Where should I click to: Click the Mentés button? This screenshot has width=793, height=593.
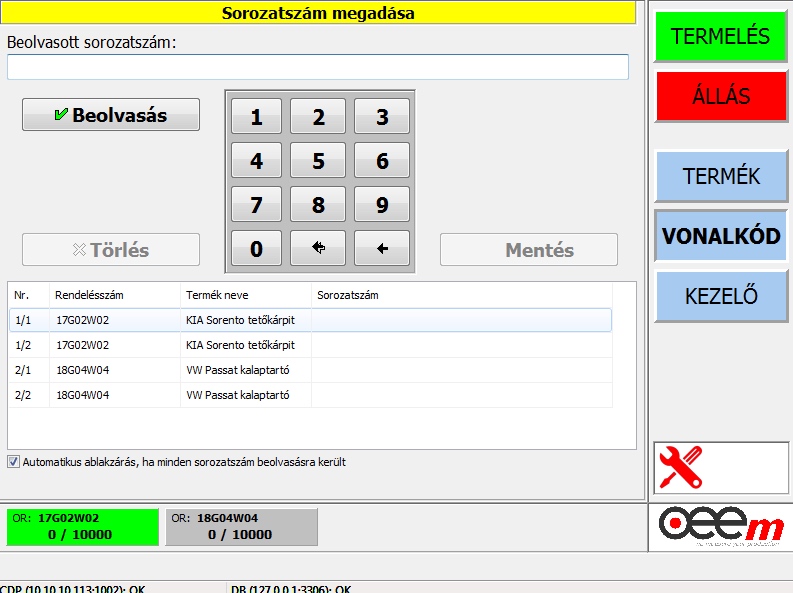[528, 250]
